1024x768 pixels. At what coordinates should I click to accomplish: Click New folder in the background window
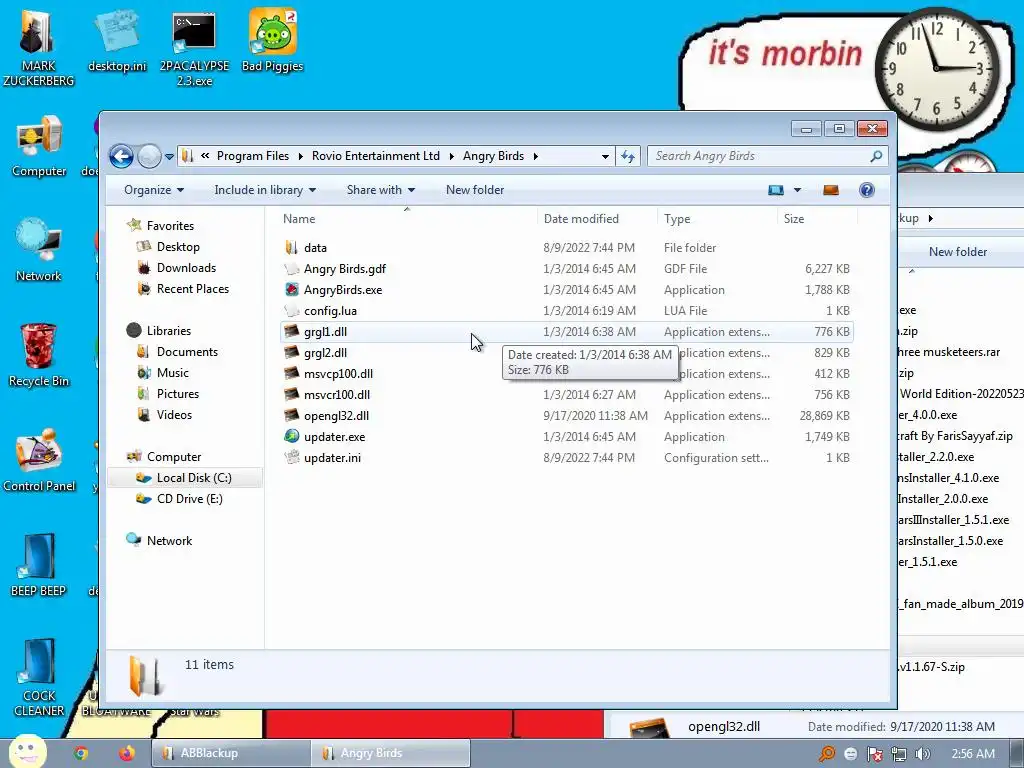[x=957, y=251]
